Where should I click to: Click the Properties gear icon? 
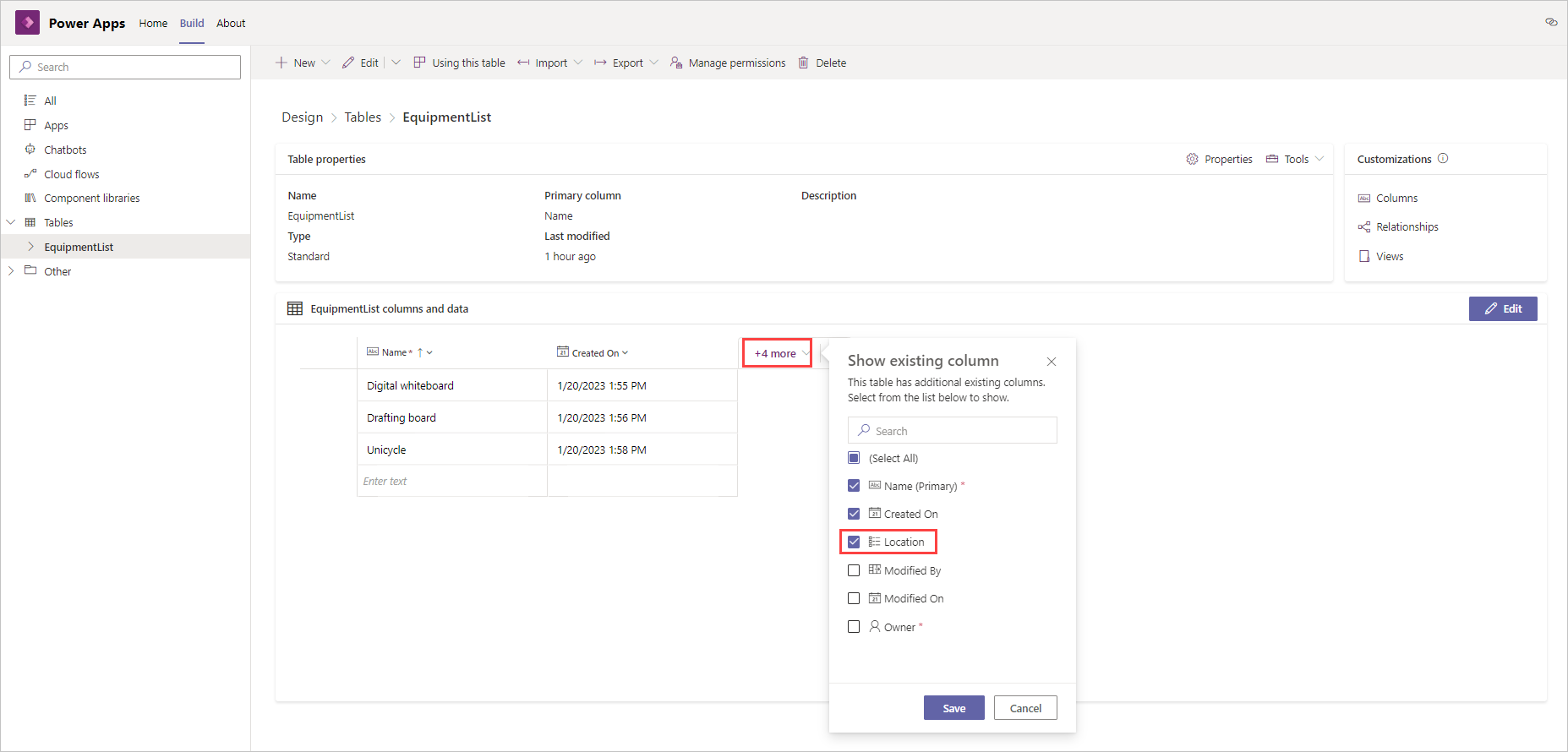pos(1192,159)
